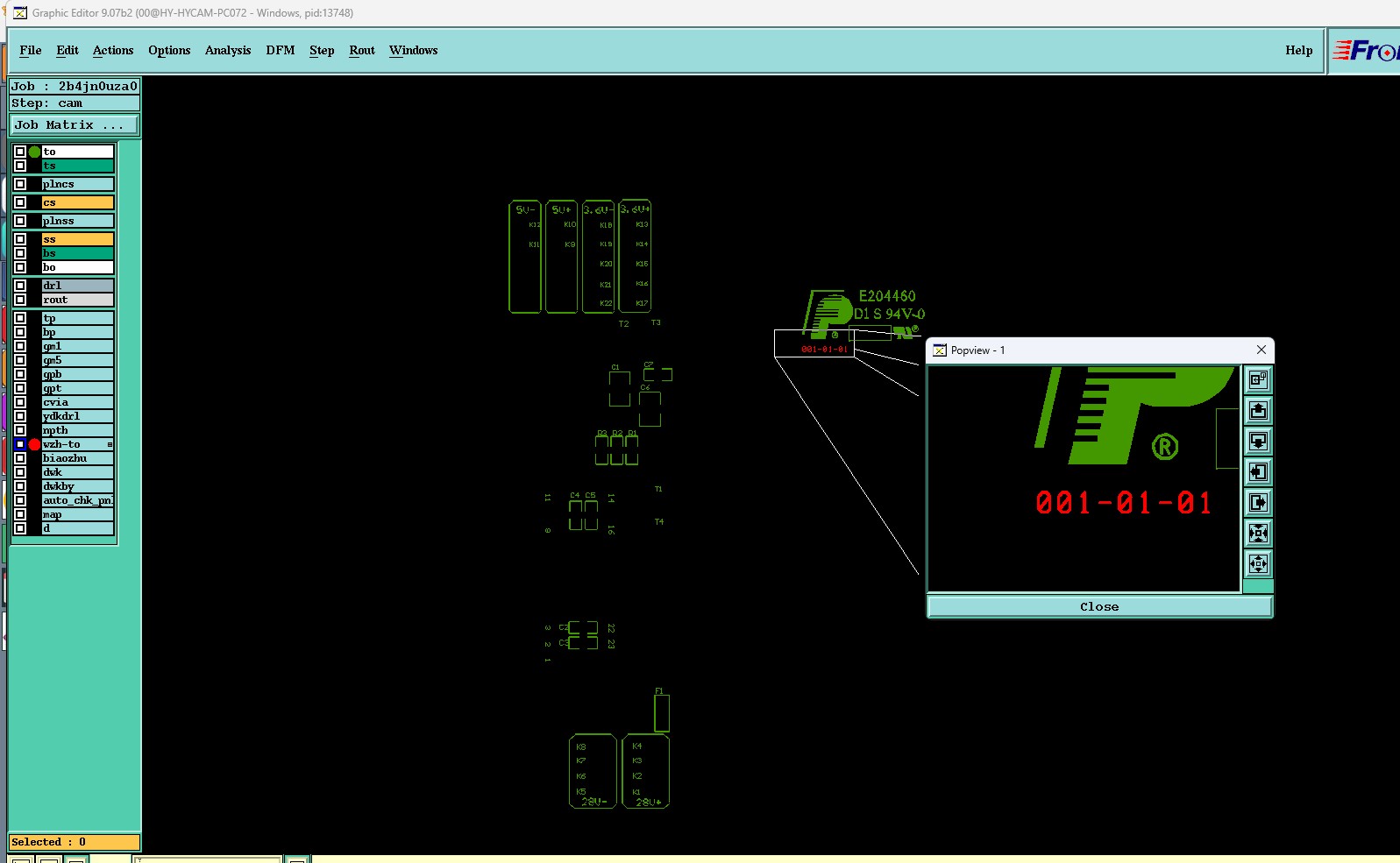Click the Frontline logo in the corner
The image size is (1400, 863).
click(1365, 51)
